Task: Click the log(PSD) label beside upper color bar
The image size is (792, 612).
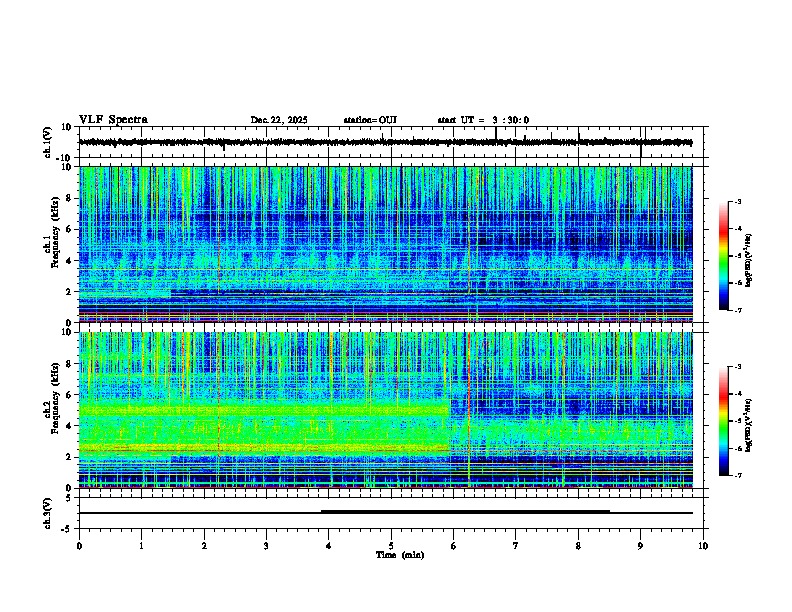Action: click(x=749, y=260)
